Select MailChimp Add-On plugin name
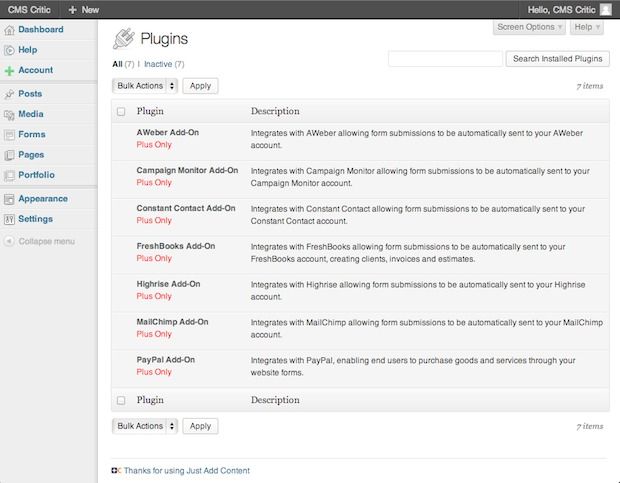Screen dimensions: 620x483 pos(172,322)
